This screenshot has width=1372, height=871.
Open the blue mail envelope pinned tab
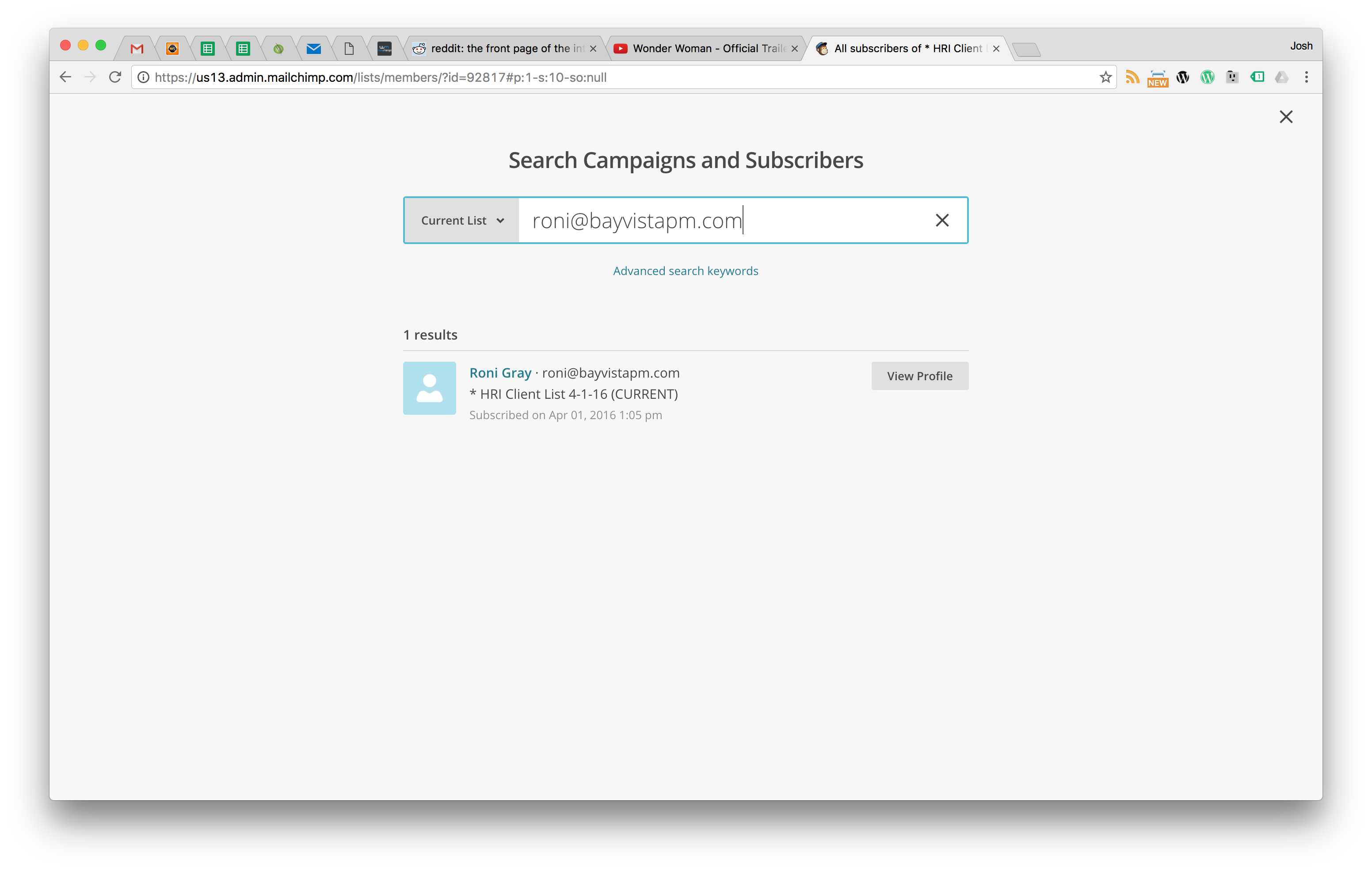[x=313, y=49]
